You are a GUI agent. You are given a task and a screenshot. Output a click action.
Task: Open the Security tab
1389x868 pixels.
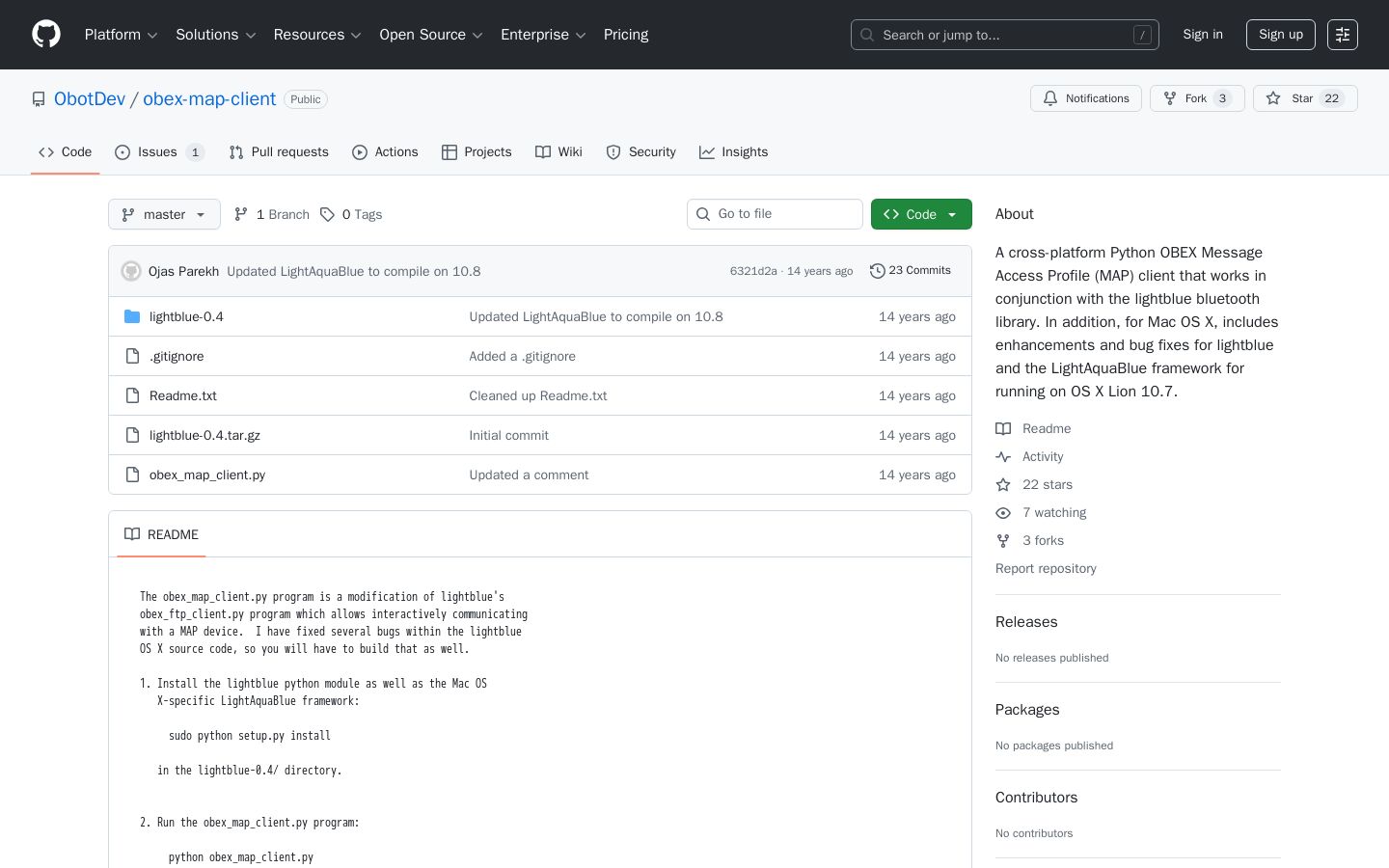(640, 152)
